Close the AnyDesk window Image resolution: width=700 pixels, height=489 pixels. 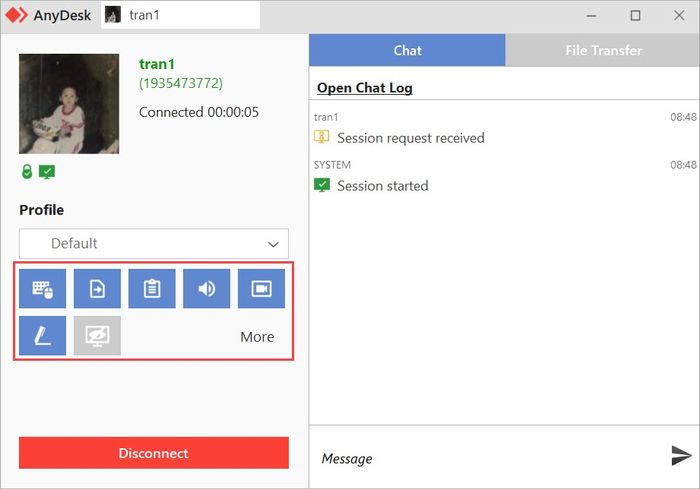click(x=679, y=16)
